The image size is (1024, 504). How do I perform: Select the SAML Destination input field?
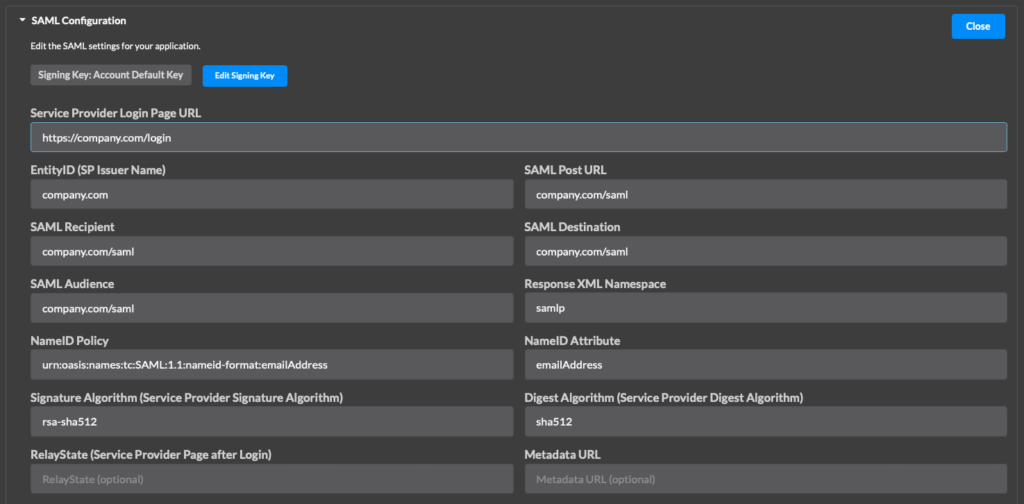765,251
